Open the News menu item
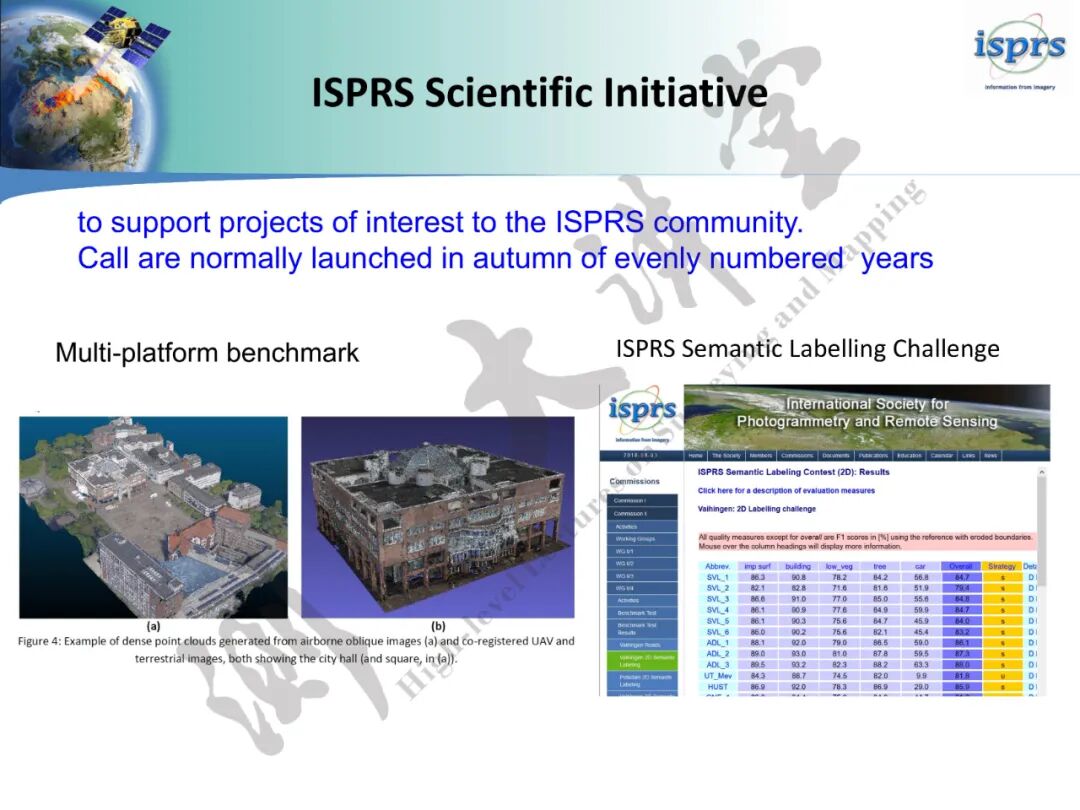This screenshot has height=810, width=1080. pos(990,455)
